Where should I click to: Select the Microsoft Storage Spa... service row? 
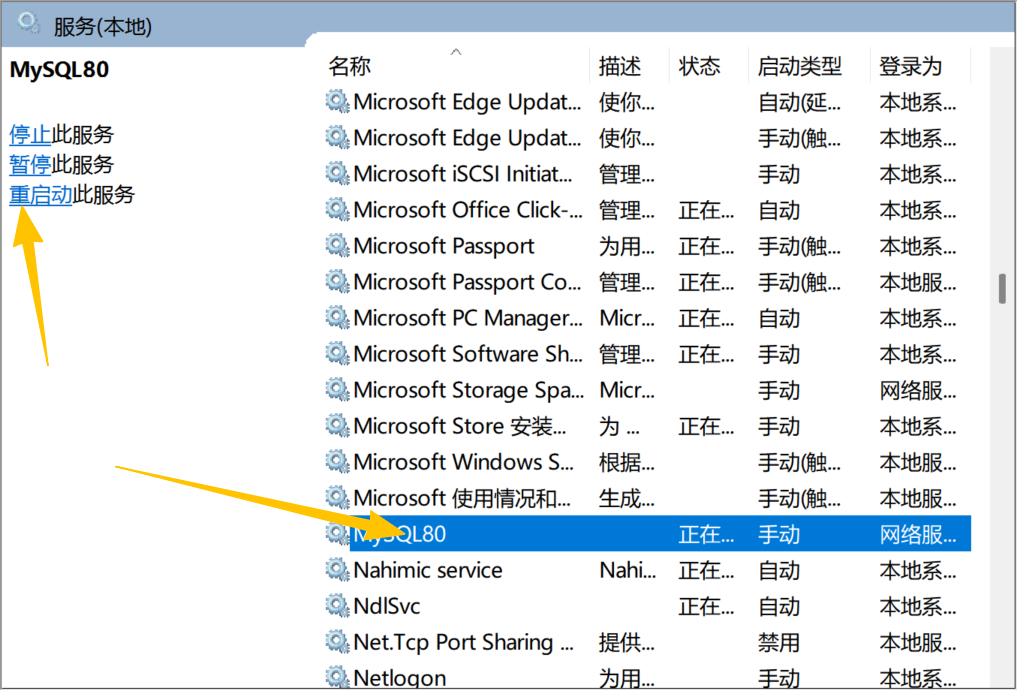(647, 390)
